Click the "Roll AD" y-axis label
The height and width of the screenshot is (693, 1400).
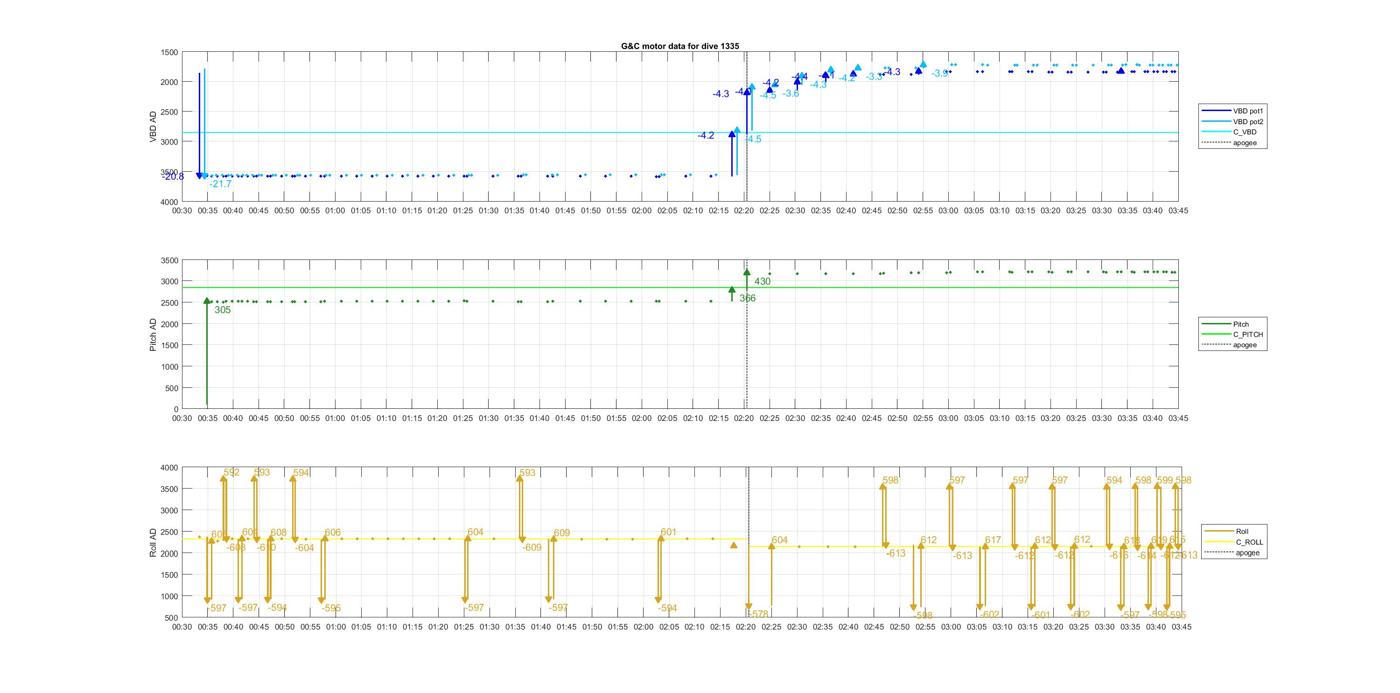(154, 542)
